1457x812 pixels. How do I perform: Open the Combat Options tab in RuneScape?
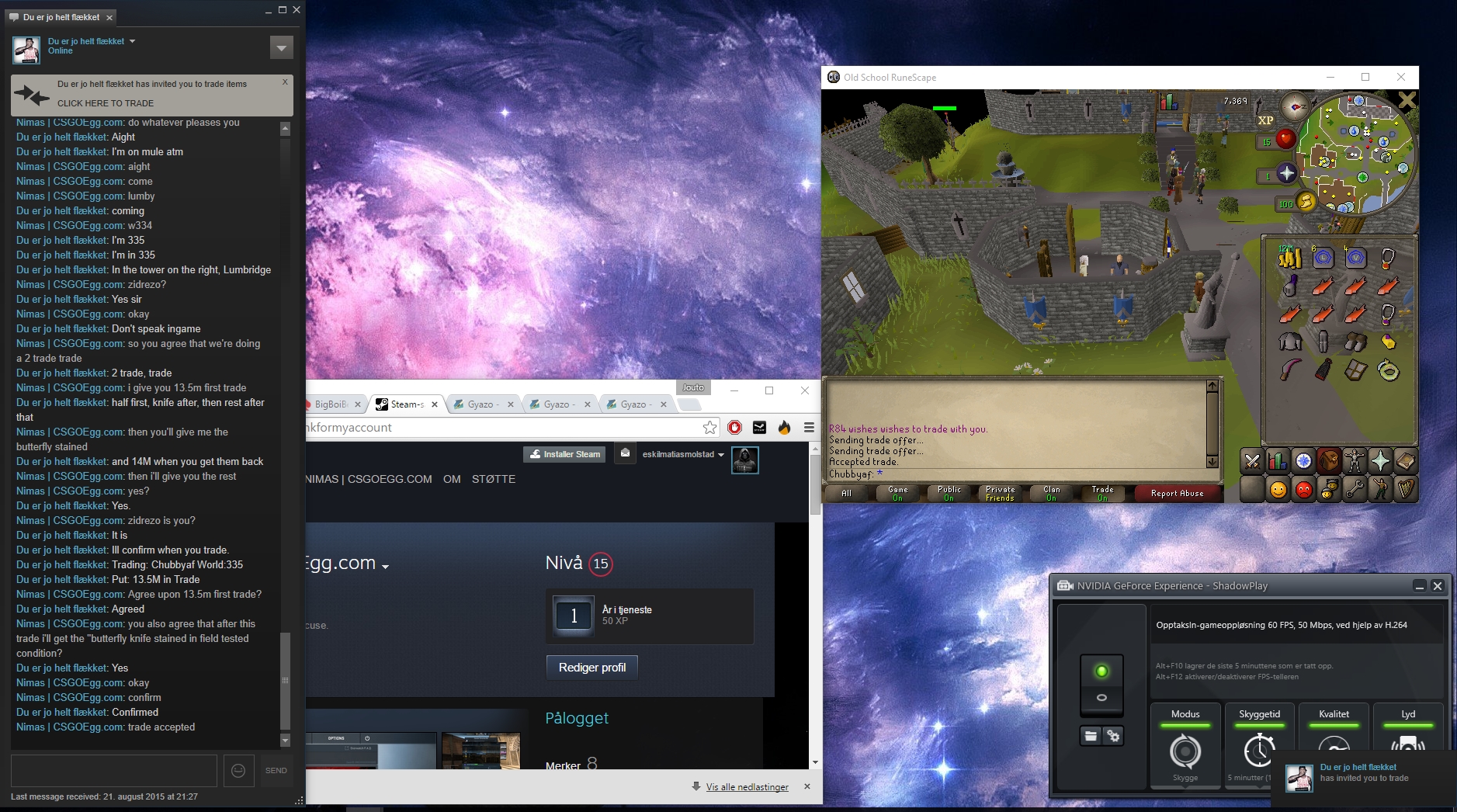[1252, 461]
